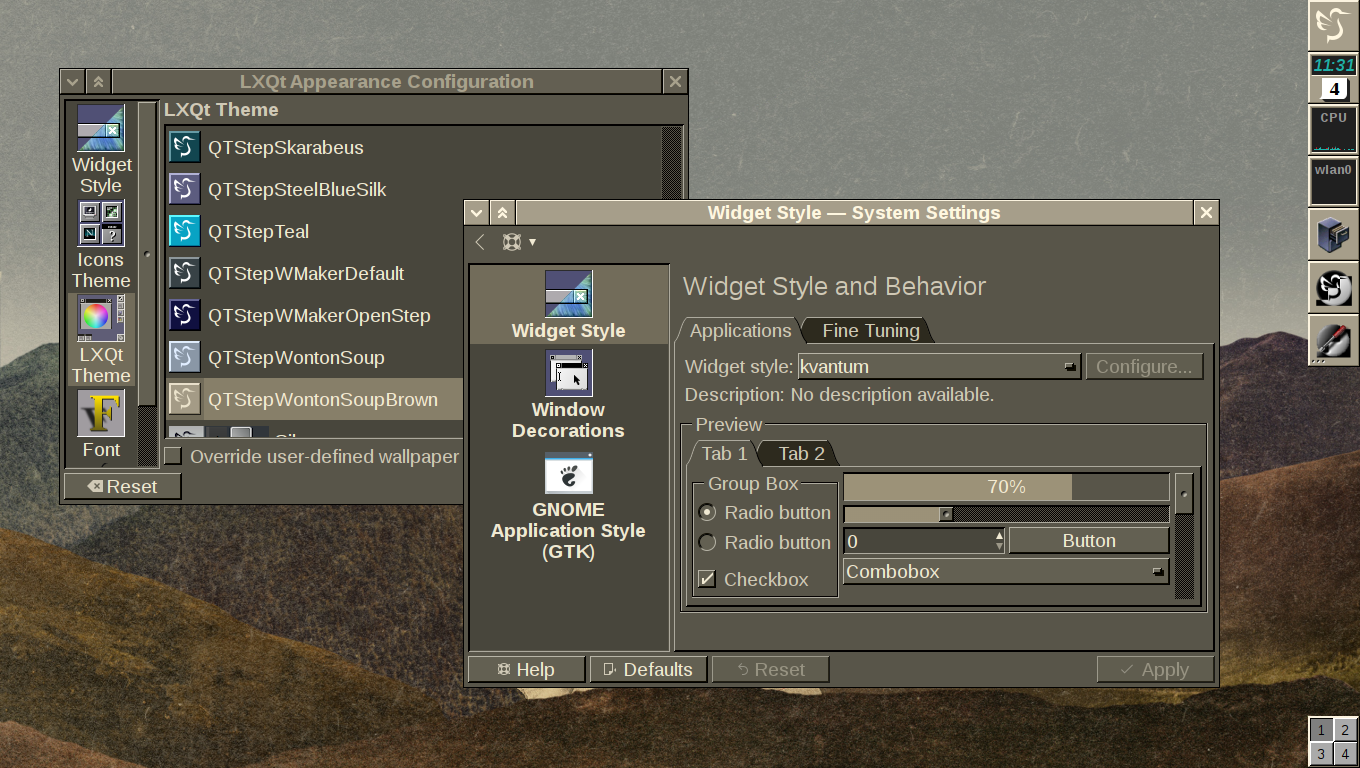Open Window Decorations in System Settings sidebar
The image size is (1360, 768).
tap(568, 394)
